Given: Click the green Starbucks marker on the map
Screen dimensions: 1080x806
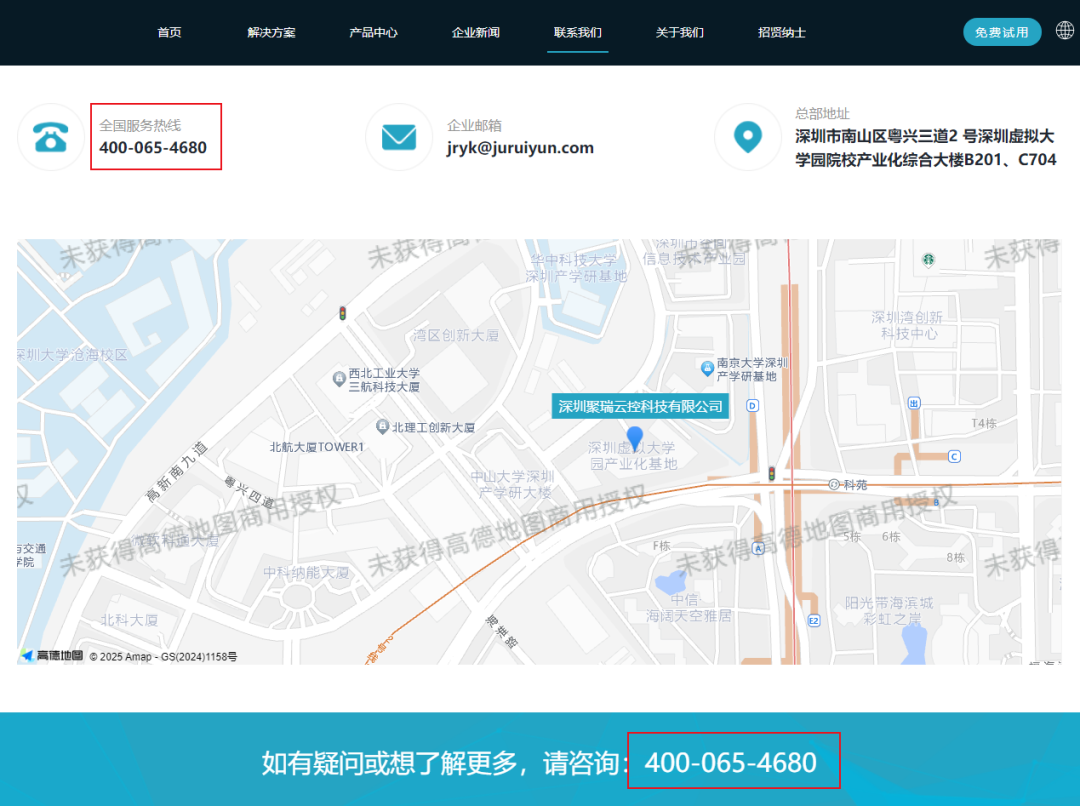Looking at the screenshot, I should [x=928, y=260].
